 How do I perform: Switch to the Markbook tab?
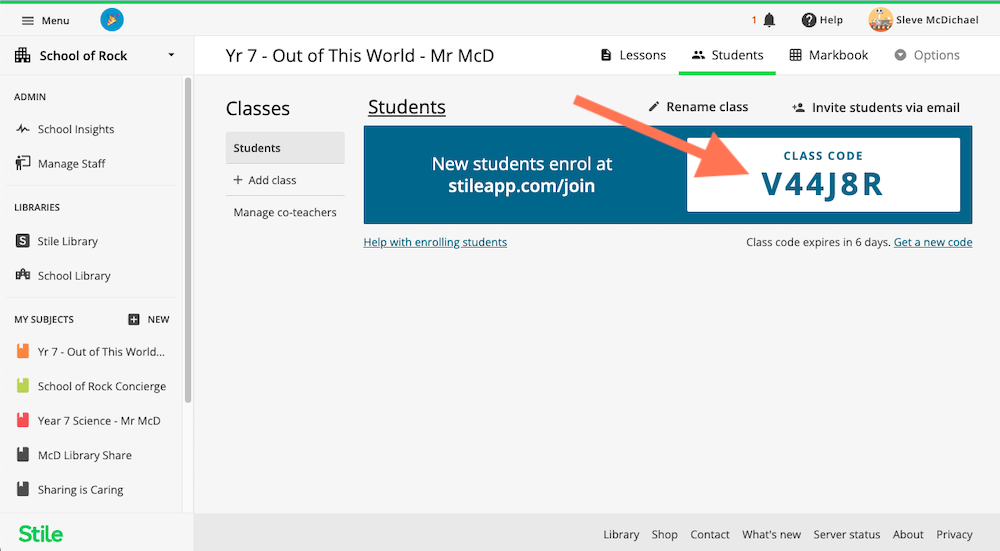(828, 55)
